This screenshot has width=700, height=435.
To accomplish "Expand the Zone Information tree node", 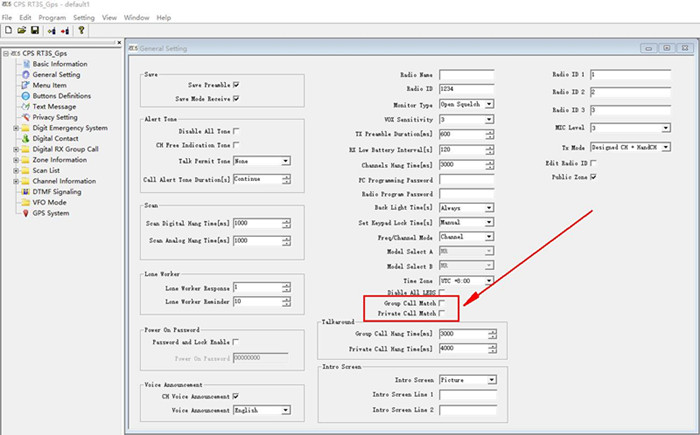I will [x=15, y=159].
